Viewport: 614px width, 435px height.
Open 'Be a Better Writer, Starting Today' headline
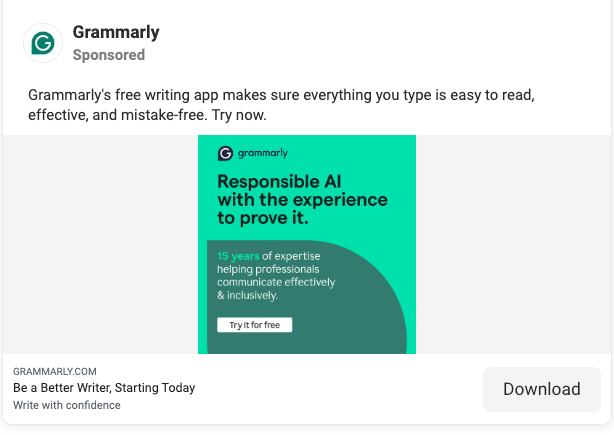tap(104, 388)
